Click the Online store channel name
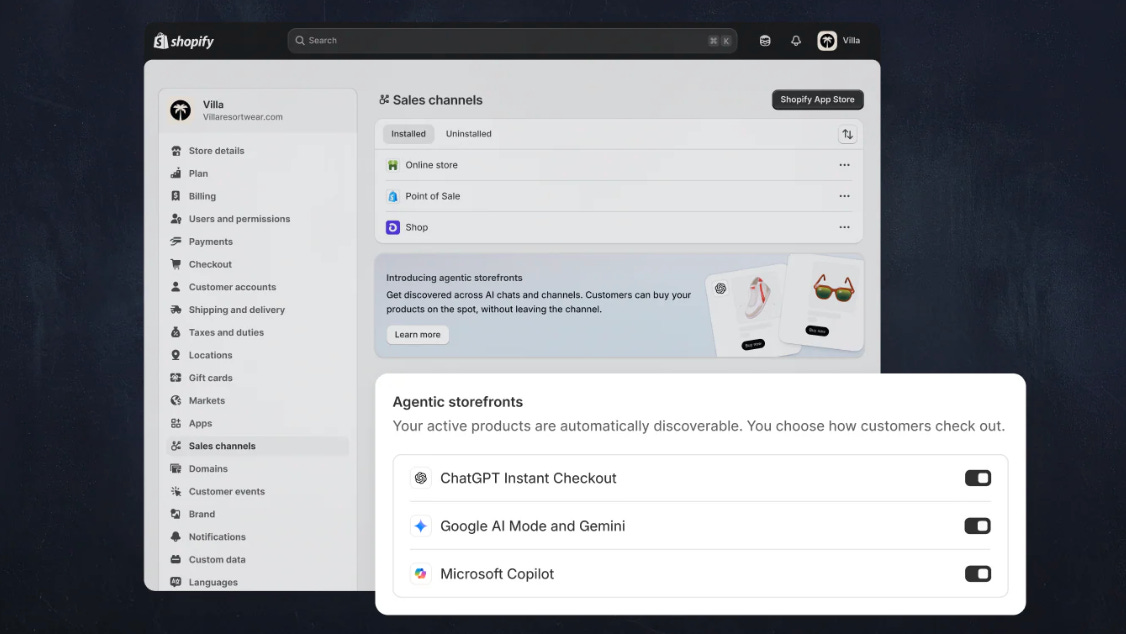Viewport: 1126px width, 634px height. pyautogui.click(x=432, y=165)
